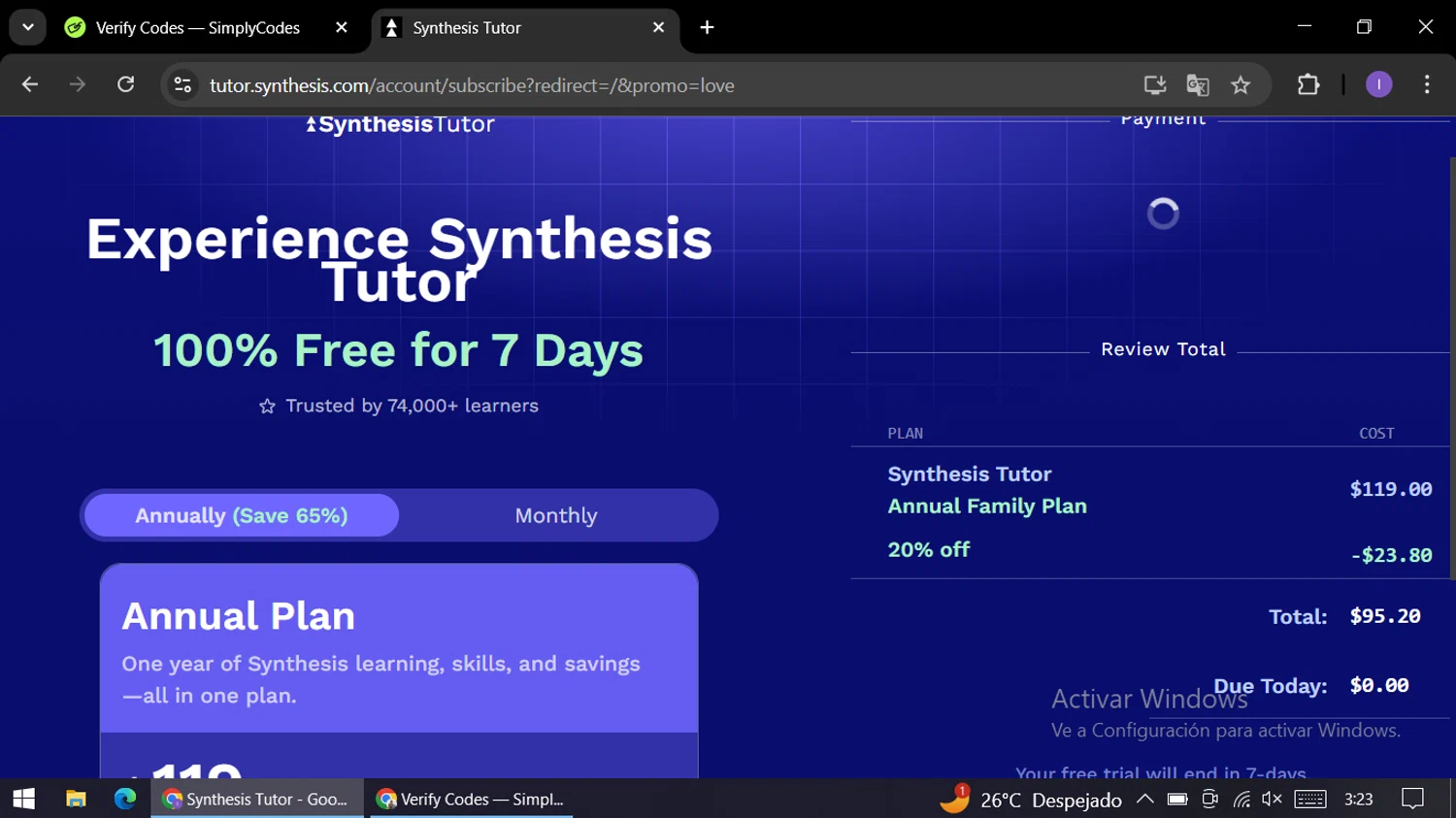Reload the current page
Viewport: 1456px width, 818px height.
pos(125,85)
